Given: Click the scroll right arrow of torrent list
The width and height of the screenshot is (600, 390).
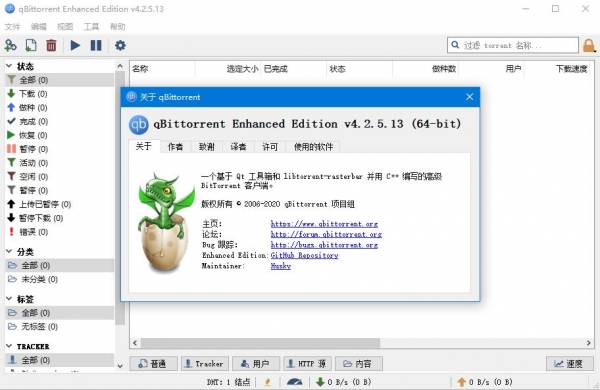Looking at the screenshot, I should (589, 343).
